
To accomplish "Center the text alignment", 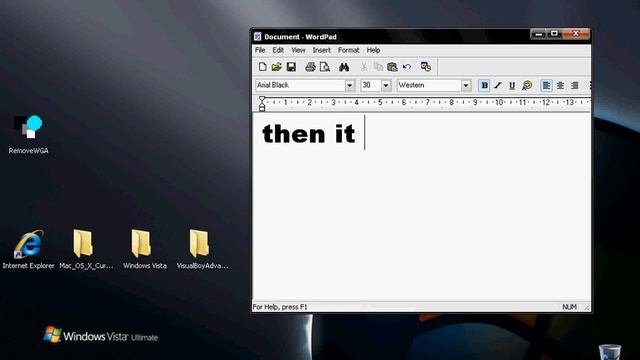I will click(560, 85).
